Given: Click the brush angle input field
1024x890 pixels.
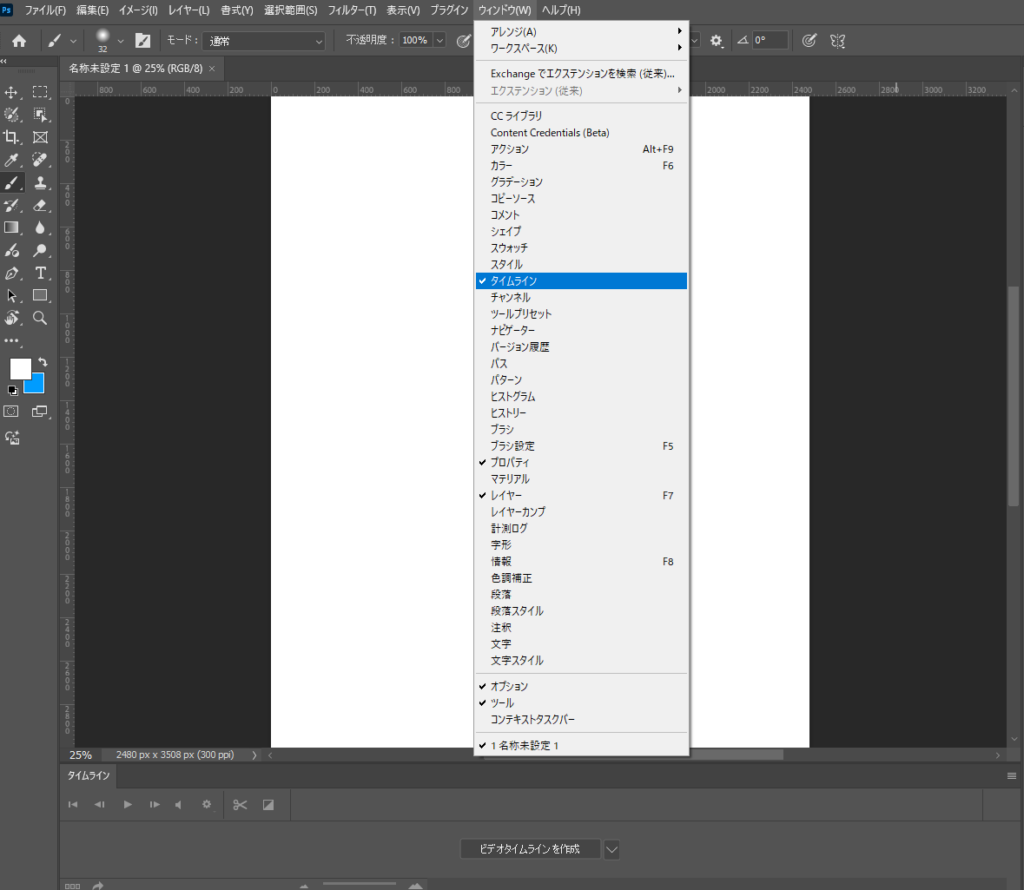Looking at the screenshot, I should click(769, 41).
